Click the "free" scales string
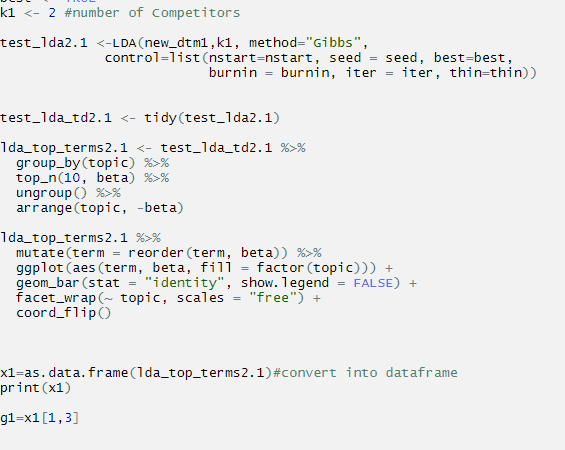The width and height of the screenshot is (565, 450). pyautogui.click(x=273, y=298)
